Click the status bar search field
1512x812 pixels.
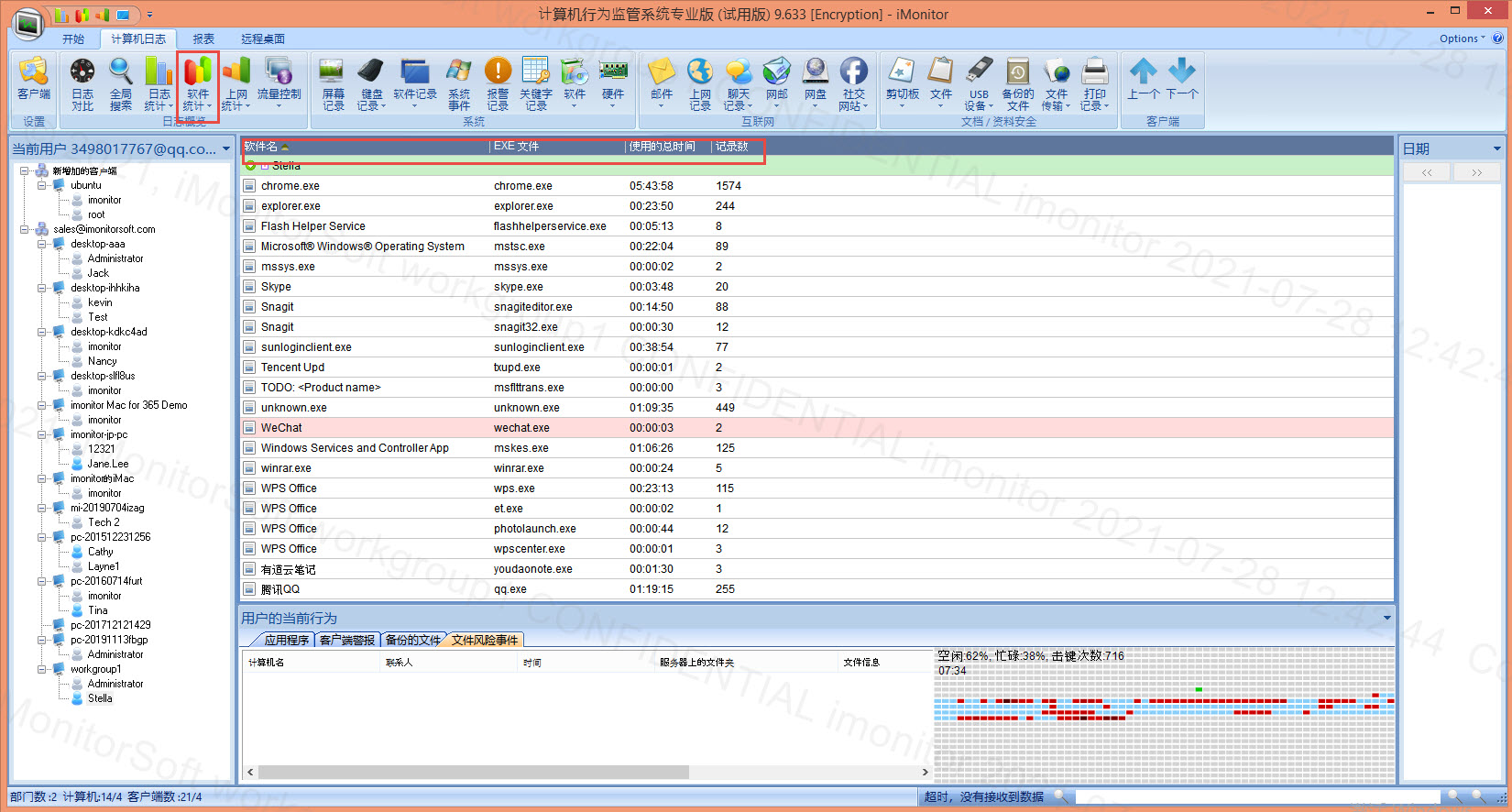tap(1256, 797)
